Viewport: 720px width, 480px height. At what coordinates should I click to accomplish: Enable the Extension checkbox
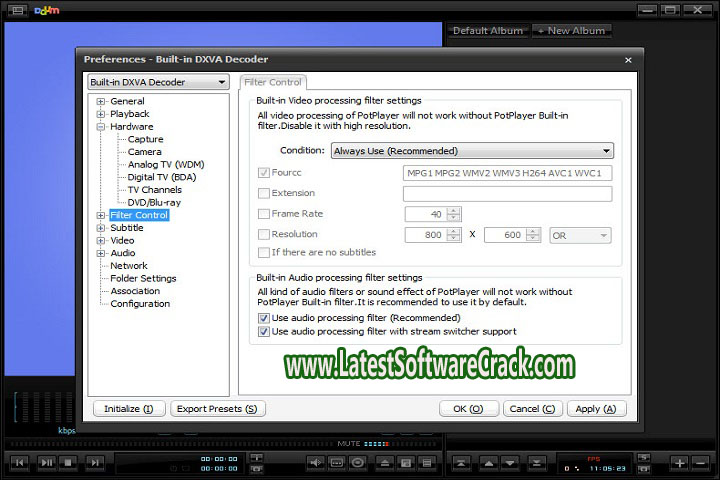(264, 193)
